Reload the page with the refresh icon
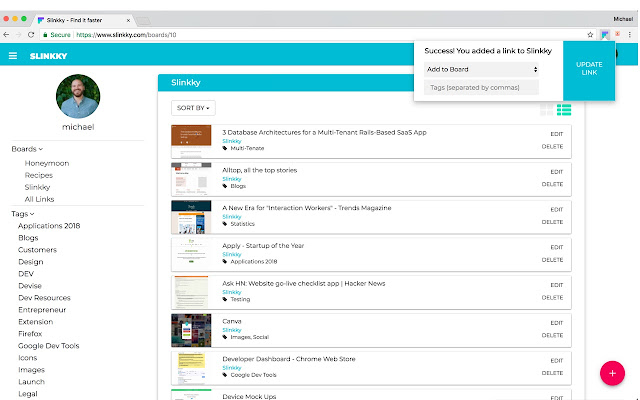 pyautogui.click(x=31, y=35)
